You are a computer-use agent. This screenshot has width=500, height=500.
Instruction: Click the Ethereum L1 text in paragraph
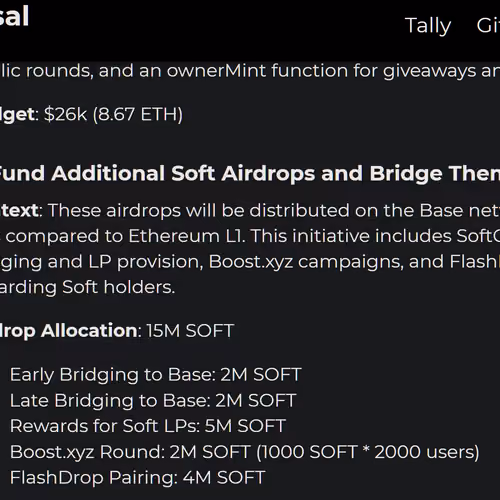(x=187, y=236)
